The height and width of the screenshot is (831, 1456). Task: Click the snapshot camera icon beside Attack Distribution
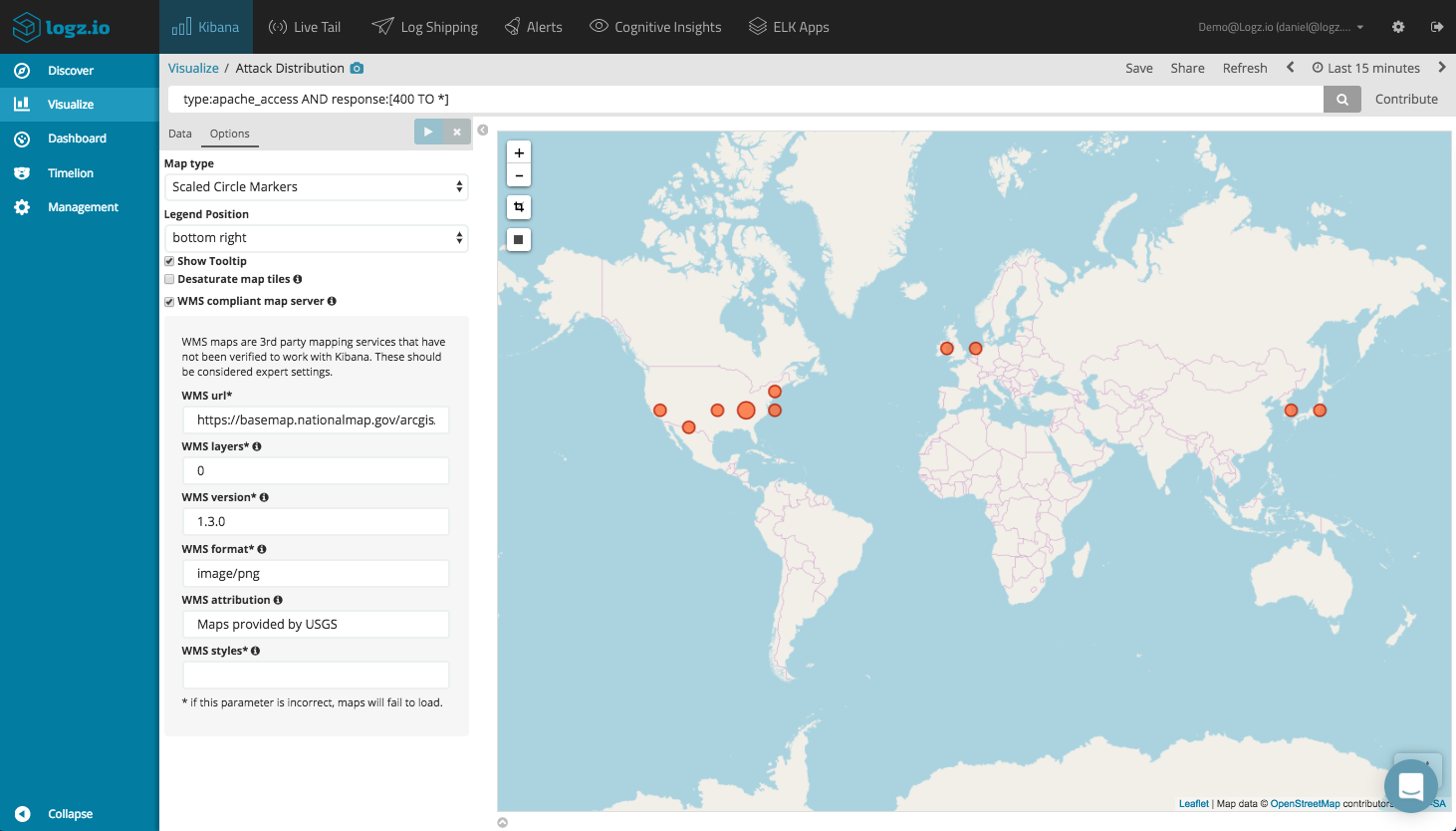point(357,68)
